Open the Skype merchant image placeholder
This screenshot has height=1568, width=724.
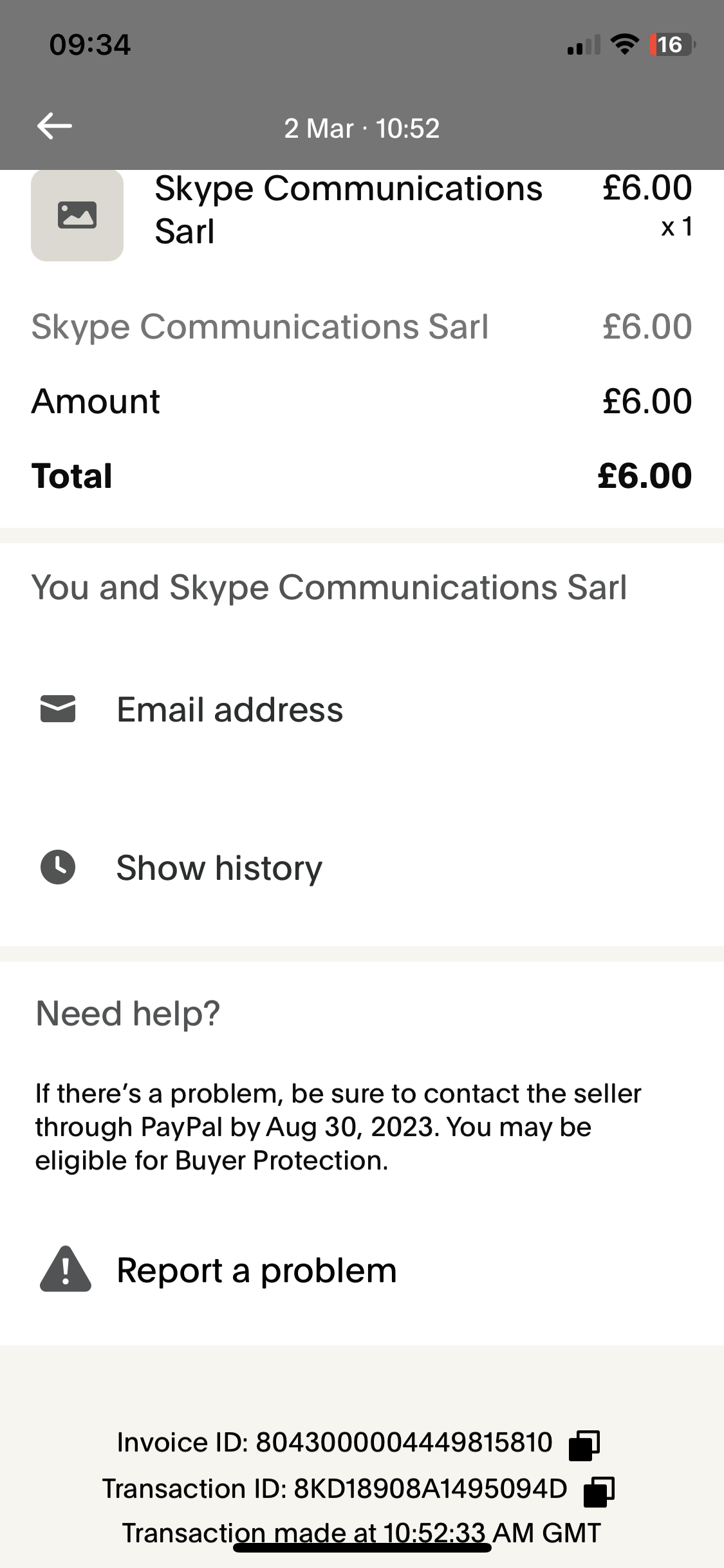77,215
